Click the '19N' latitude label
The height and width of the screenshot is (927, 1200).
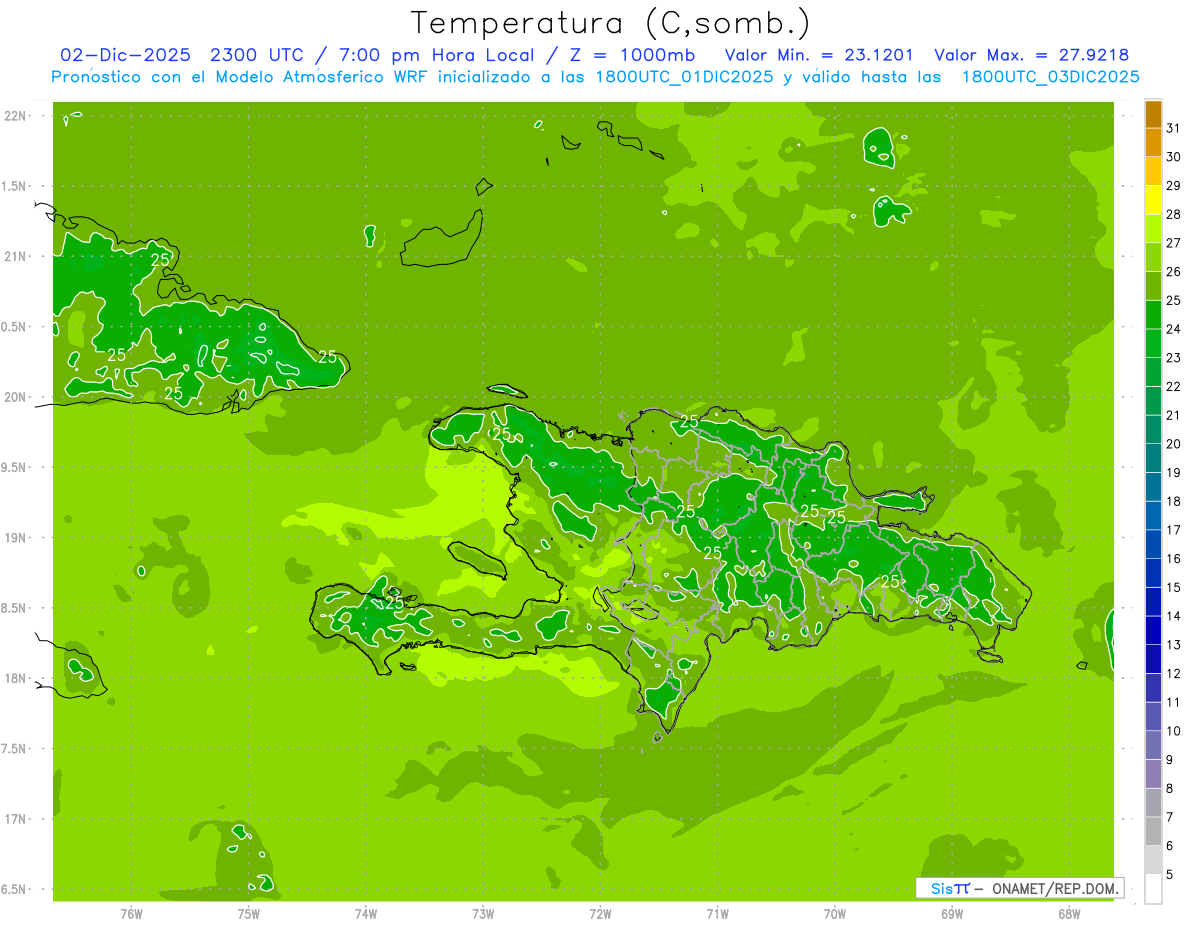[16, 538]
